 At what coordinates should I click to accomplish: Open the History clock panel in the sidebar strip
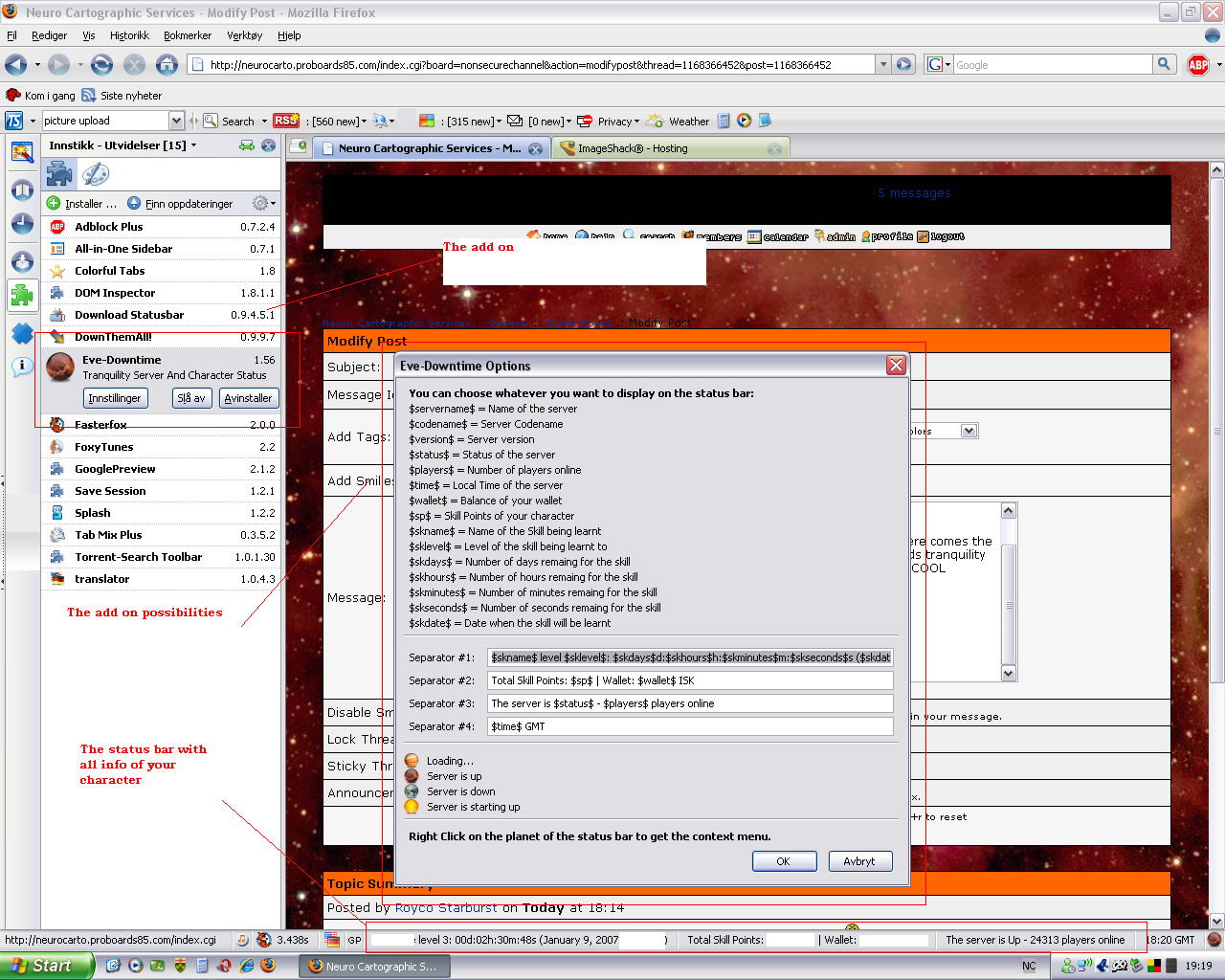[x=22, y=223]
